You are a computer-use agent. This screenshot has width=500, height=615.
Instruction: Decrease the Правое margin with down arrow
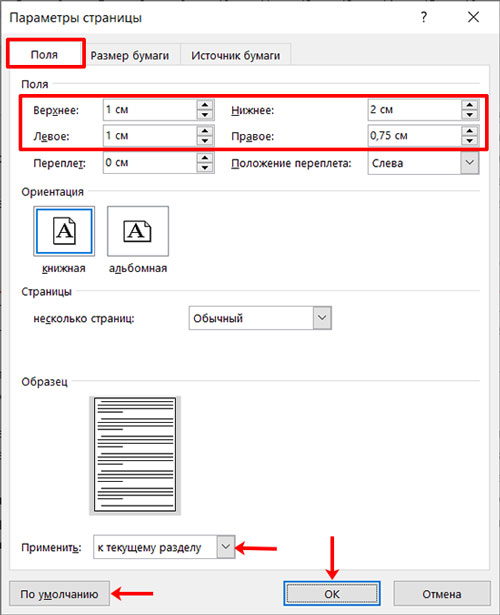(469, 141)
